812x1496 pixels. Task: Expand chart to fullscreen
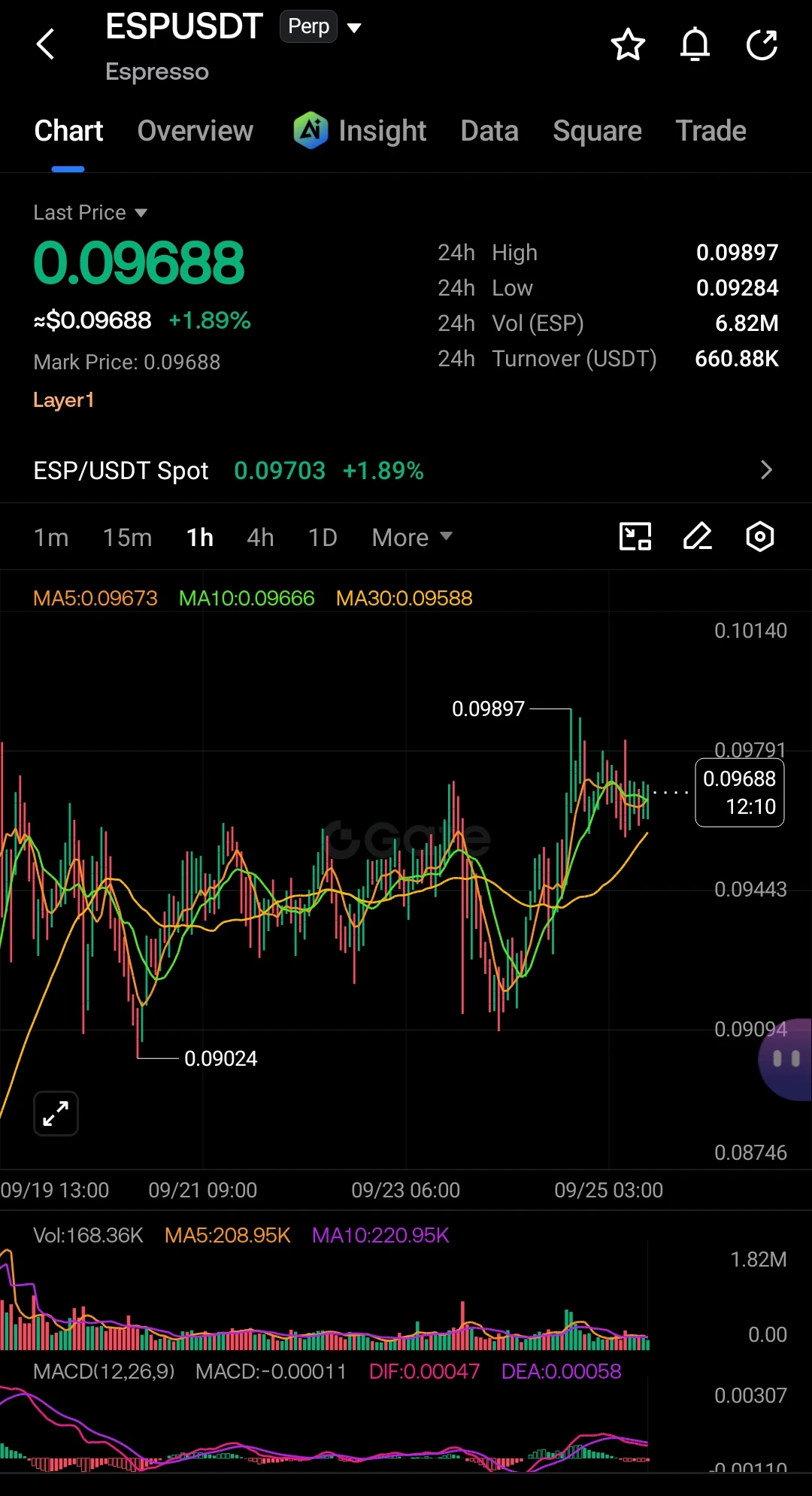(56, 1113)
